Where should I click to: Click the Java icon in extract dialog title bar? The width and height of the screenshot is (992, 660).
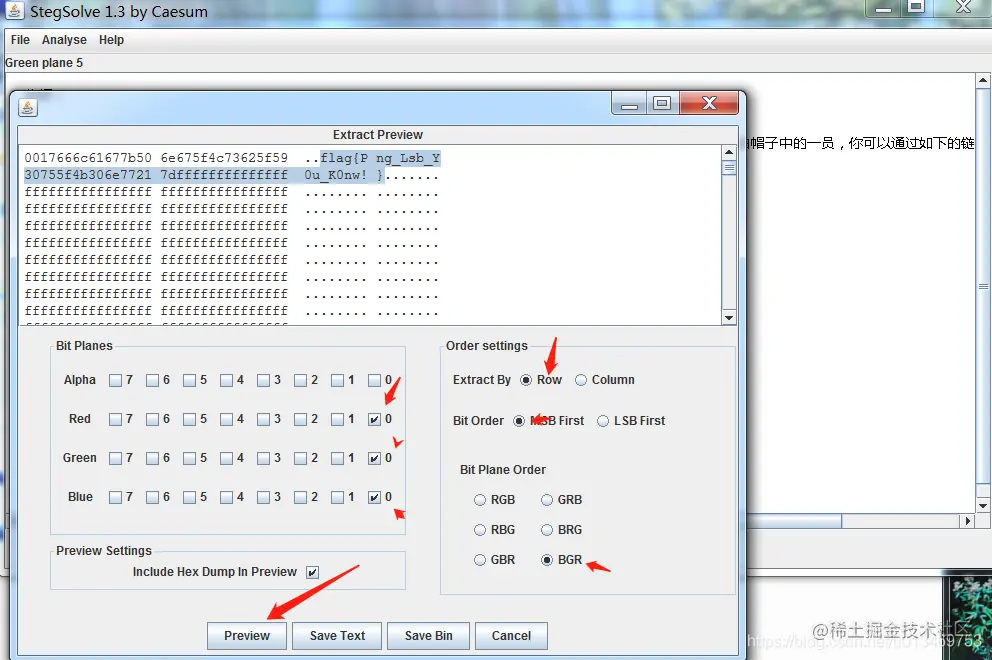point(27,108)
